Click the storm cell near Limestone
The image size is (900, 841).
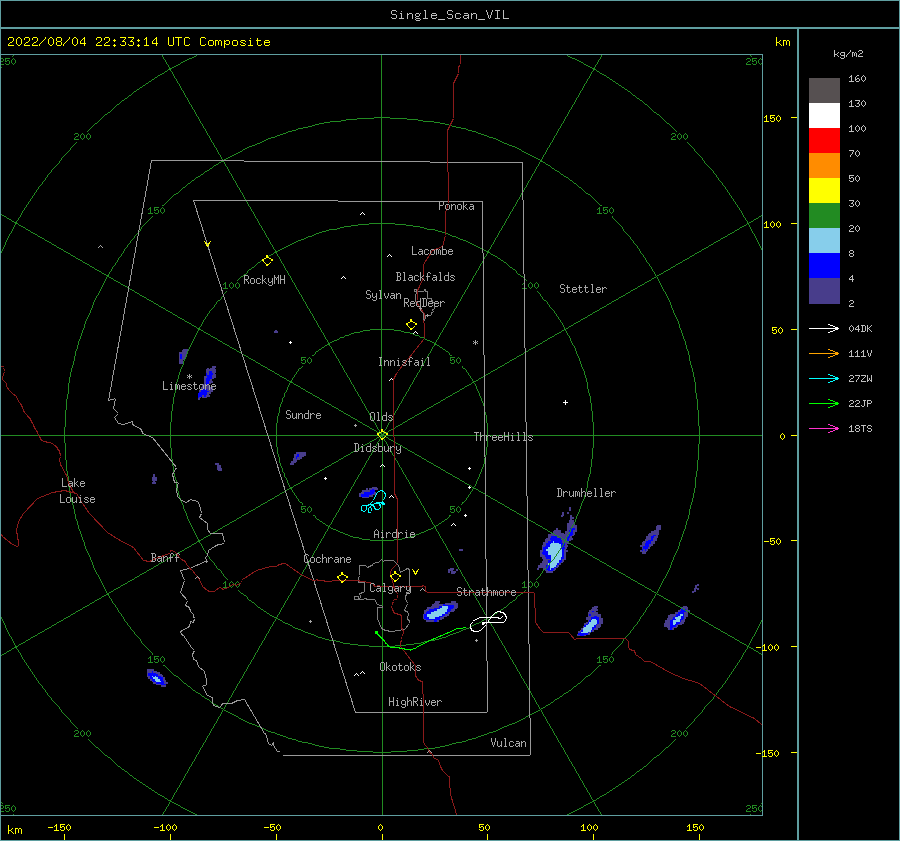pyautogui.click(x=208, y=381)
